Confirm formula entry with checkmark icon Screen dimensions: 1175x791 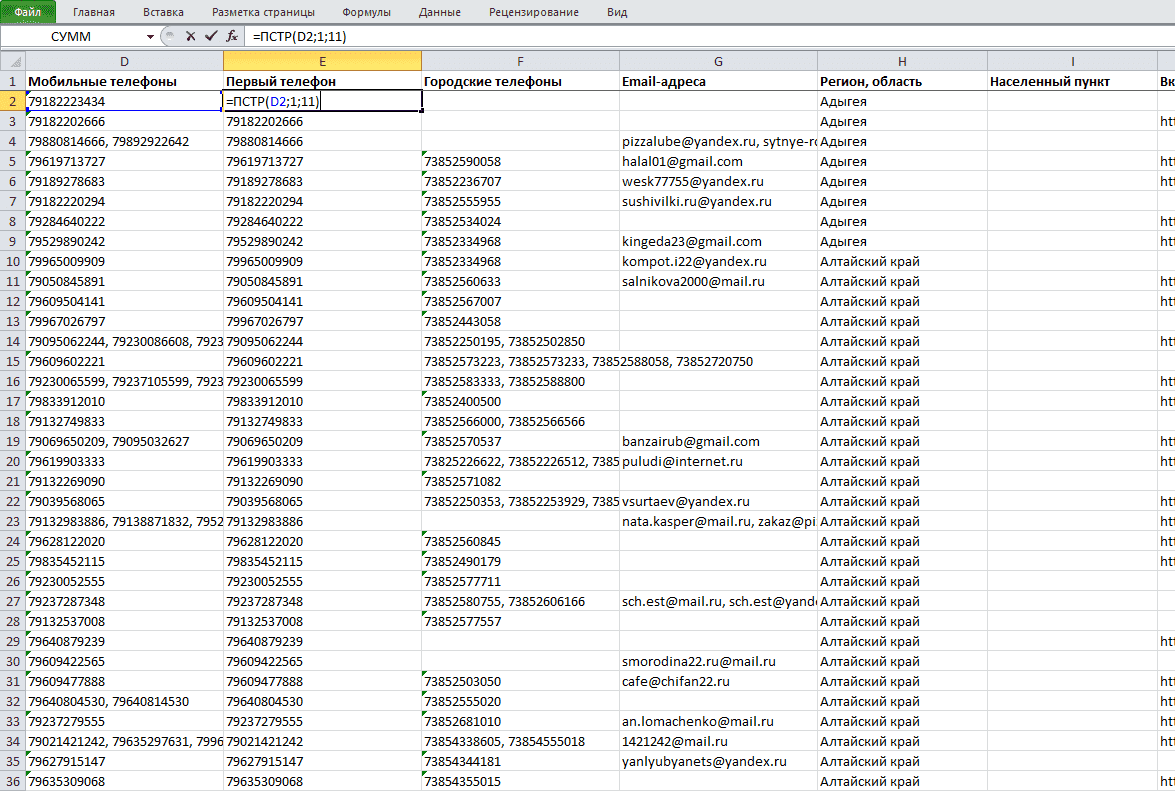pyautogui.click(x=211, y=36)
